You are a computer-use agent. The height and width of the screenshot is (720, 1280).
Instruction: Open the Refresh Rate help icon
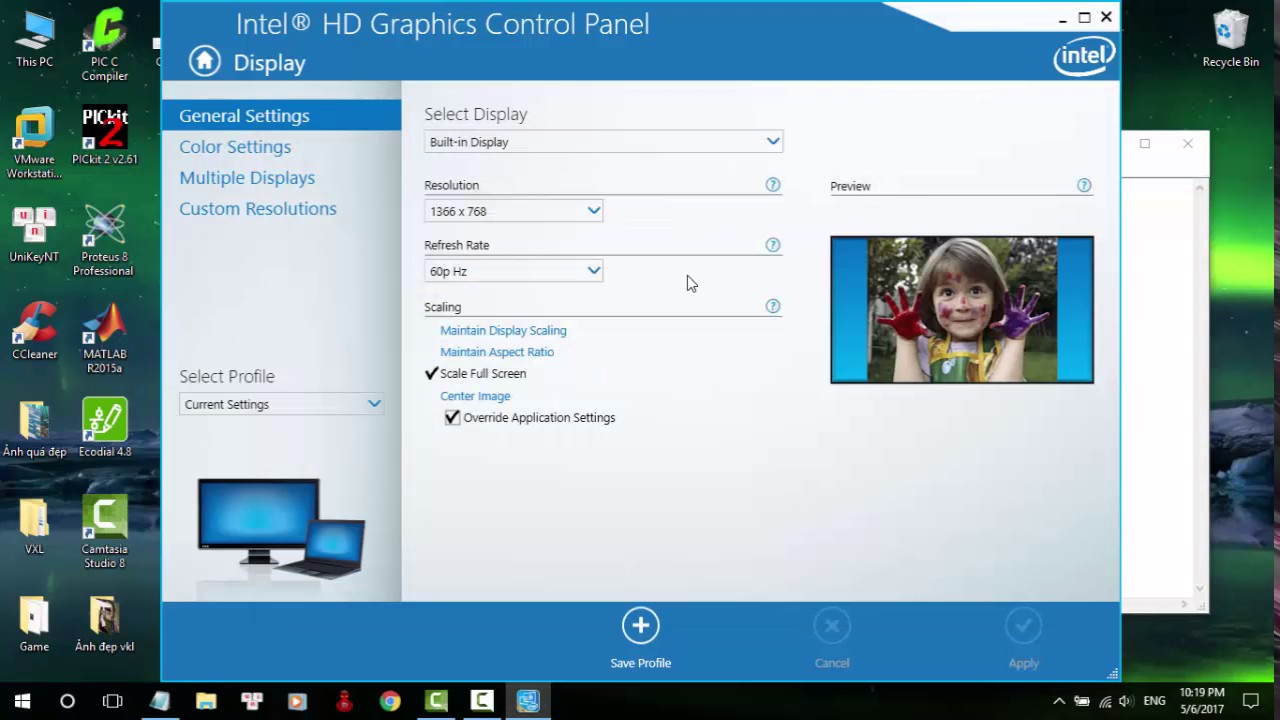(x=772, y=245)
